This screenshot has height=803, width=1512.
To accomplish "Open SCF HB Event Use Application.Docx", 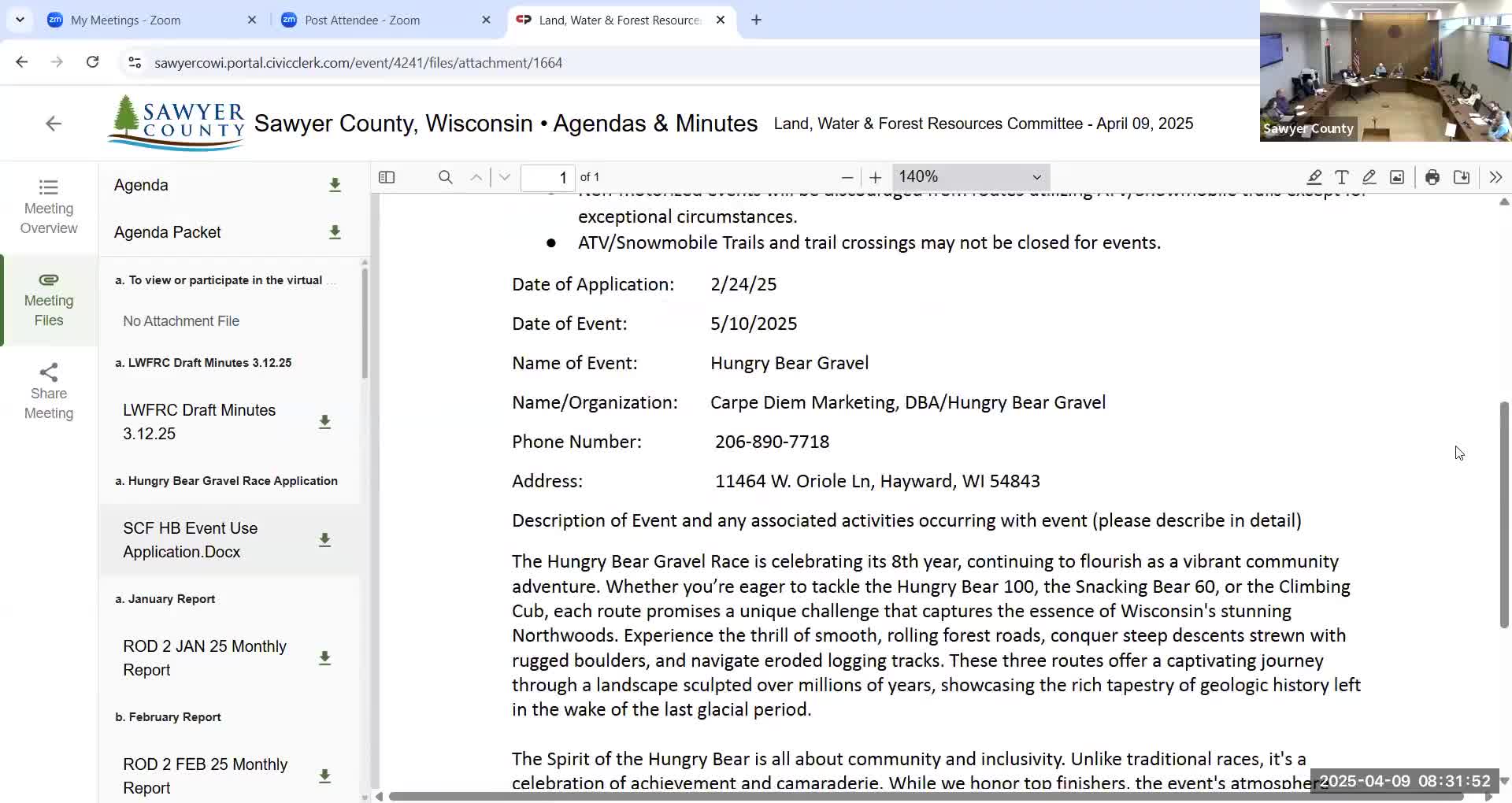I will click(191, 540).
